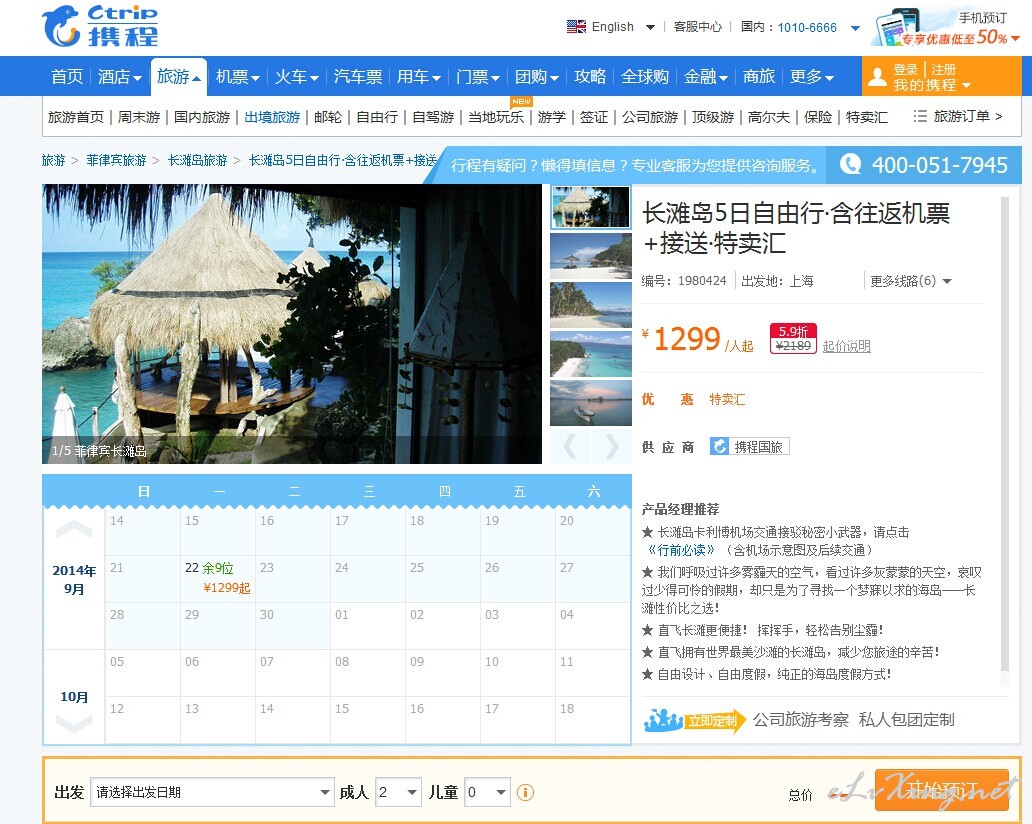
Task: Click the children info icon
Action: 525,792
